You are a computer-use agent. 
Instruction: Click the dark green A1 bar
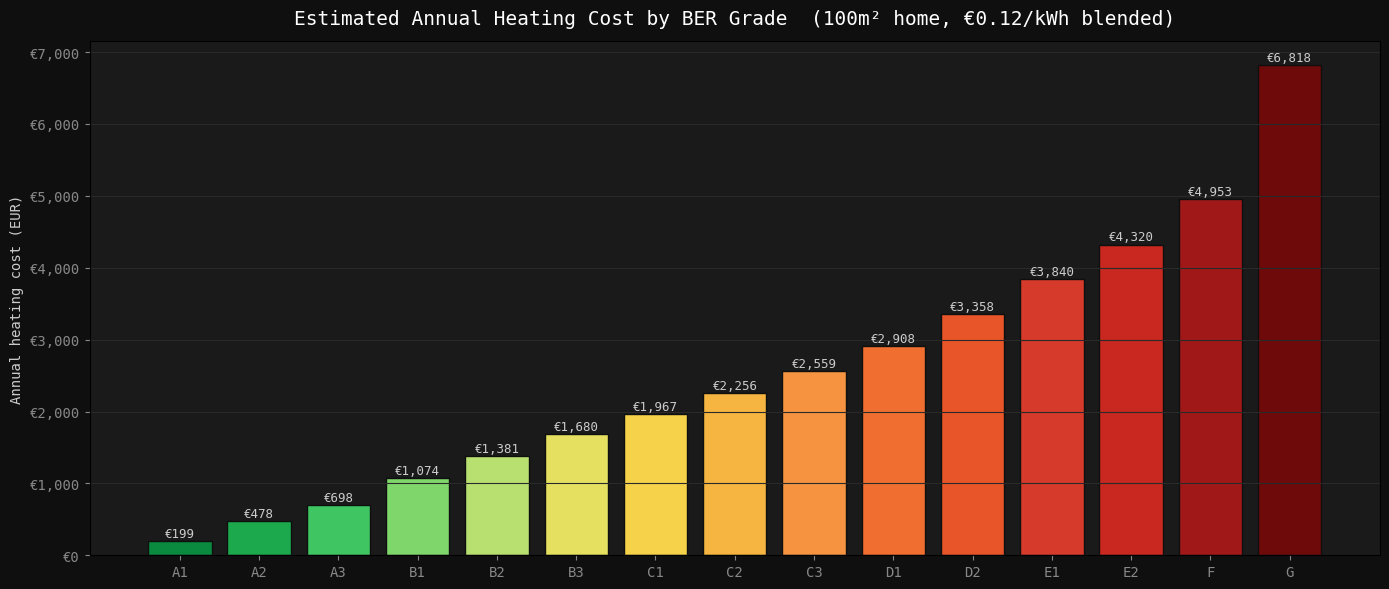[180, 549]
